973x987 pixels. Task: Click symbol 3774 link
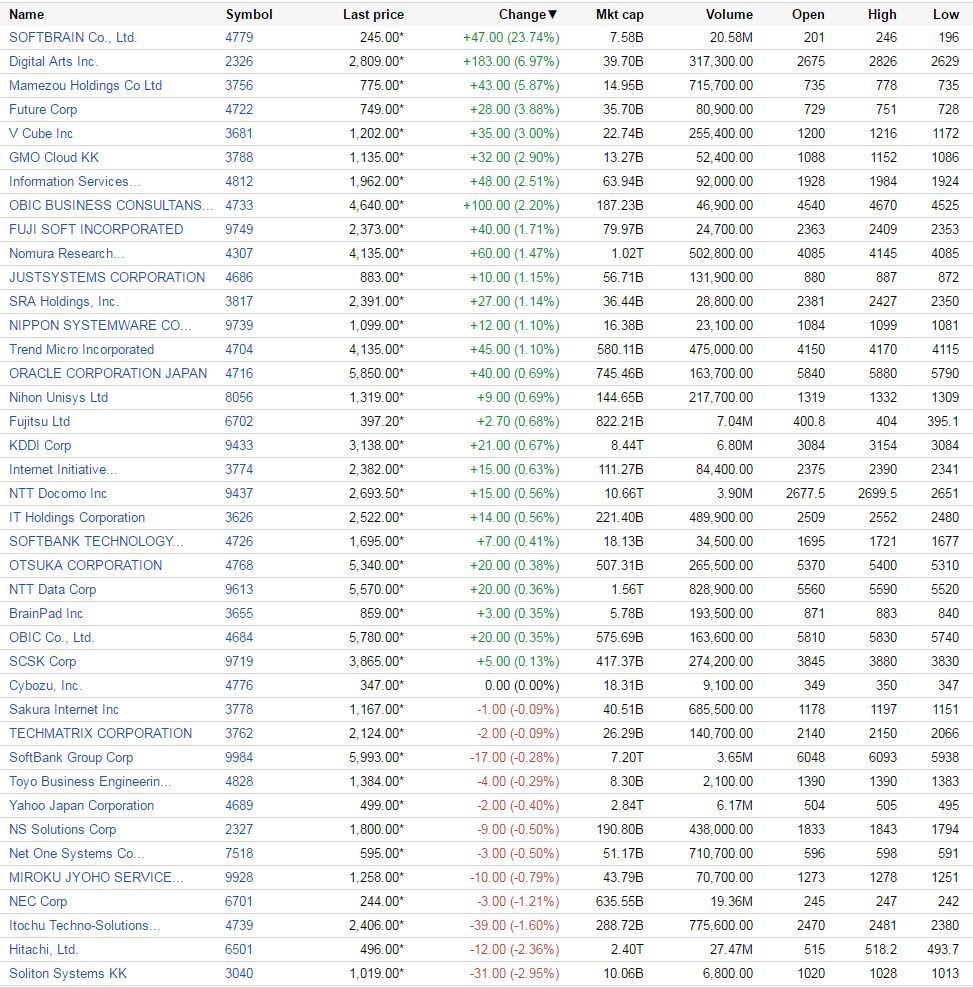tap(239, 470)
